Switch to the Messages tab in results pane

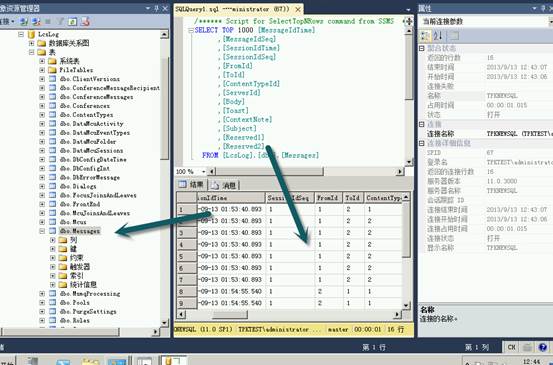pos(225,185)
